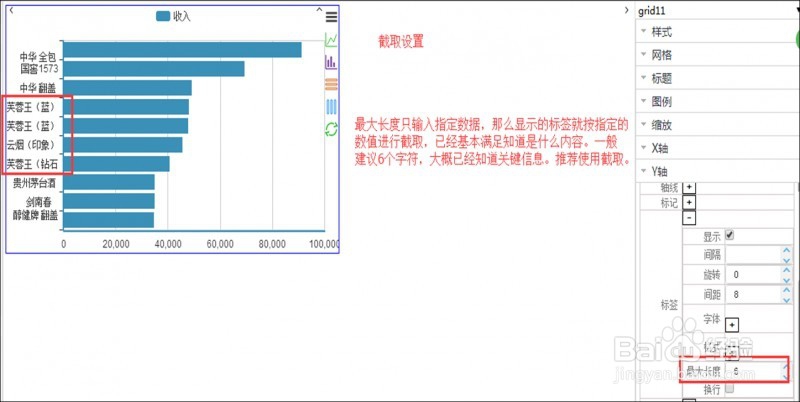This screenshot has height=402, width=800.
Task: Click the 云烟（印象）axis label
Action: [x=31, y=145]
